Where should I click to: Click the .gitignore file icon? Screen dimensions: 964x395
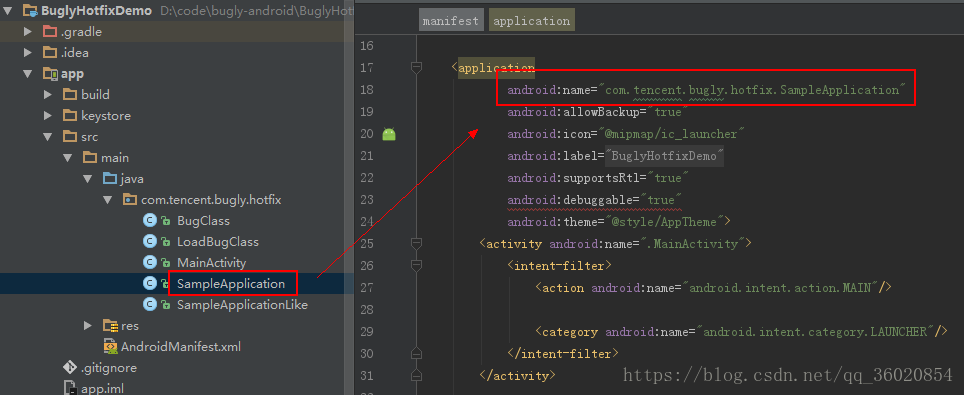click(x=70, y=367)
